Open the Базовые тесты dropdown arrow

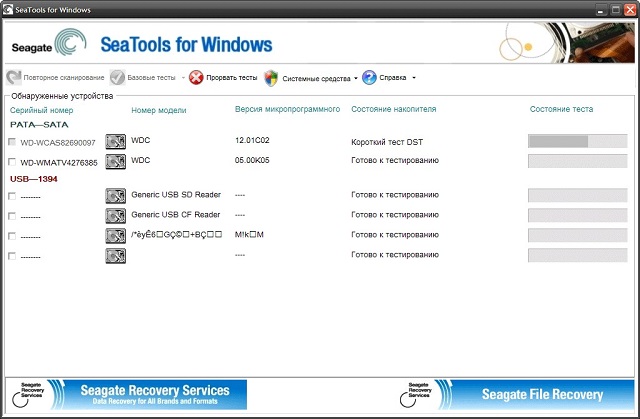183,78
